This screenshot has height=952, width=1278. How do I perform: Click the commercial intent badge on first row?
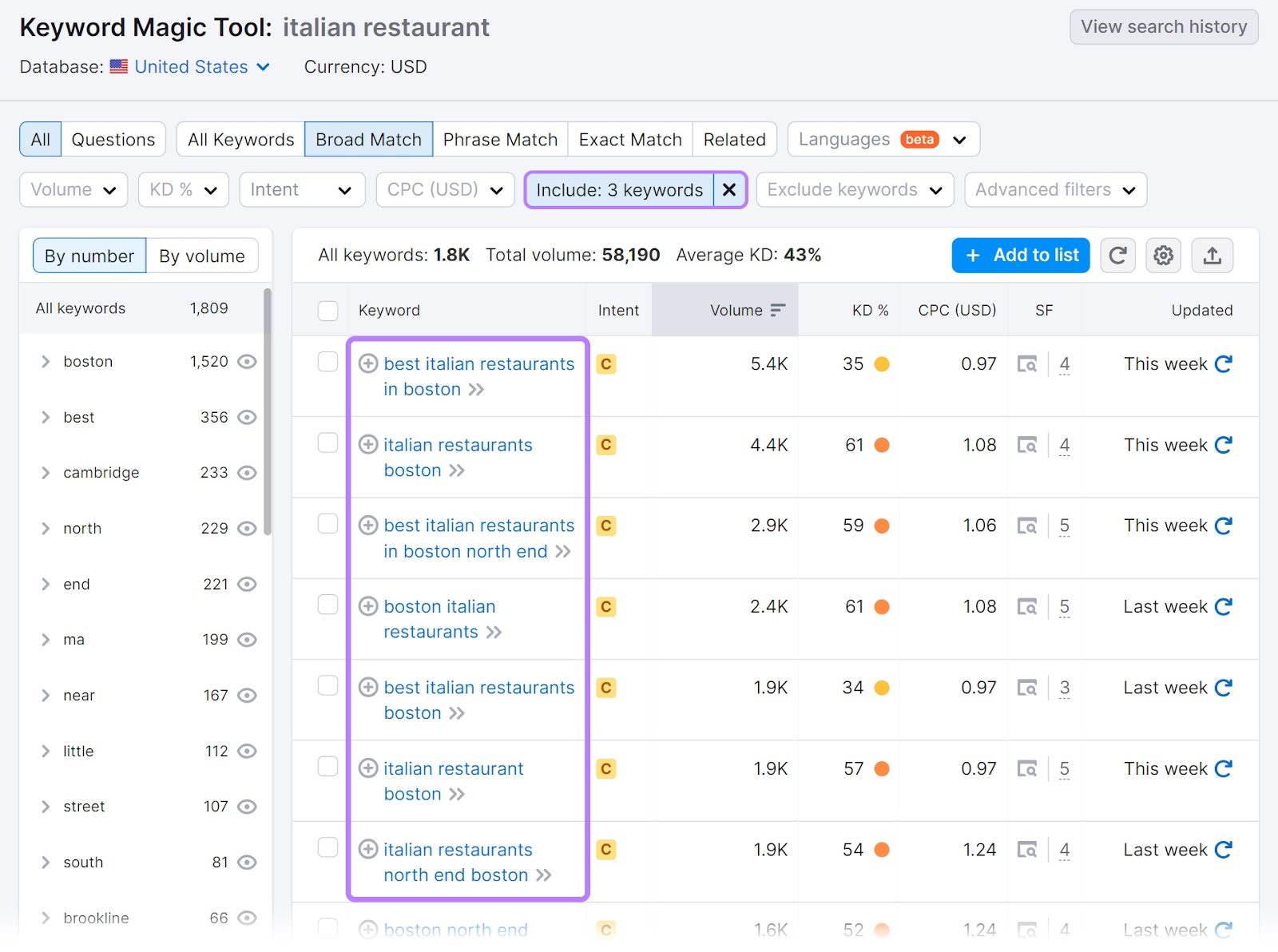(605, 364)
